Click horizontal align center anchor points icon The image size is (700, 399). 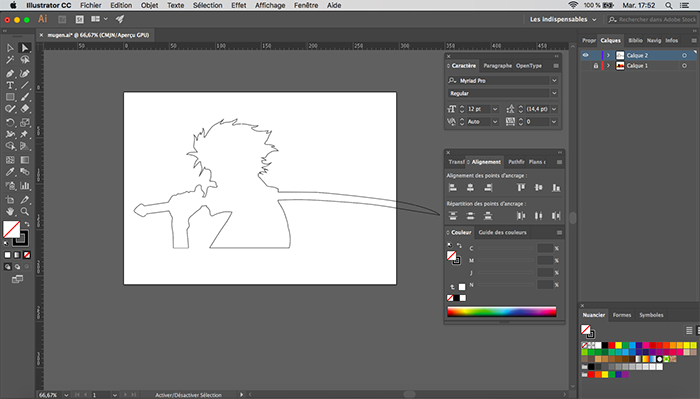470,188
